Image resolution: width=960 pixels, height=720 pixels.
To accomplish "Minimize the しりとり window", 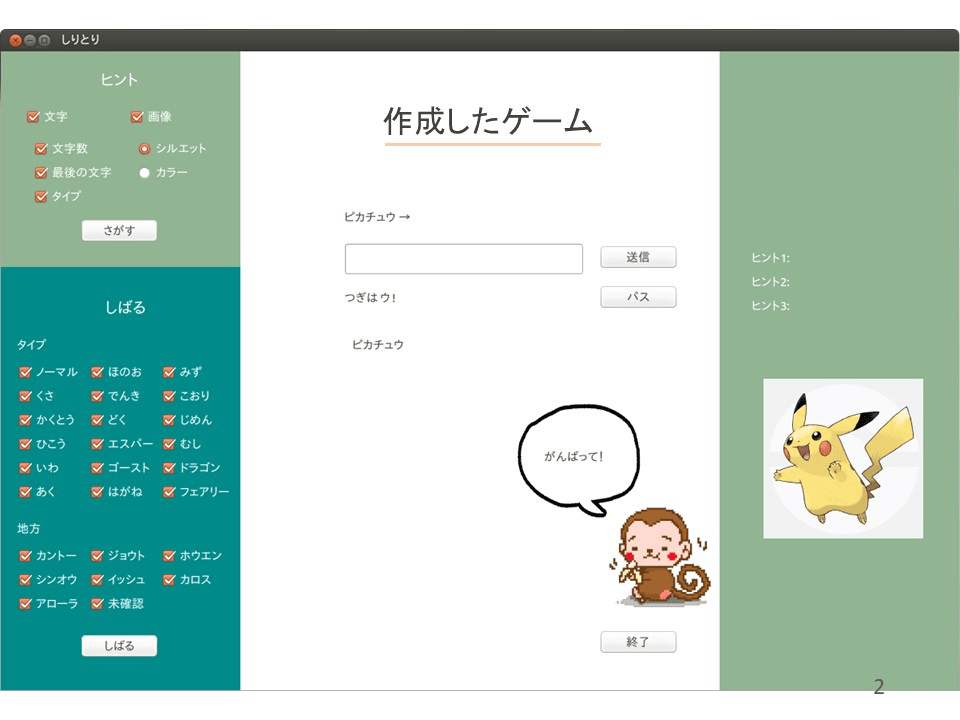I will 29,40.
